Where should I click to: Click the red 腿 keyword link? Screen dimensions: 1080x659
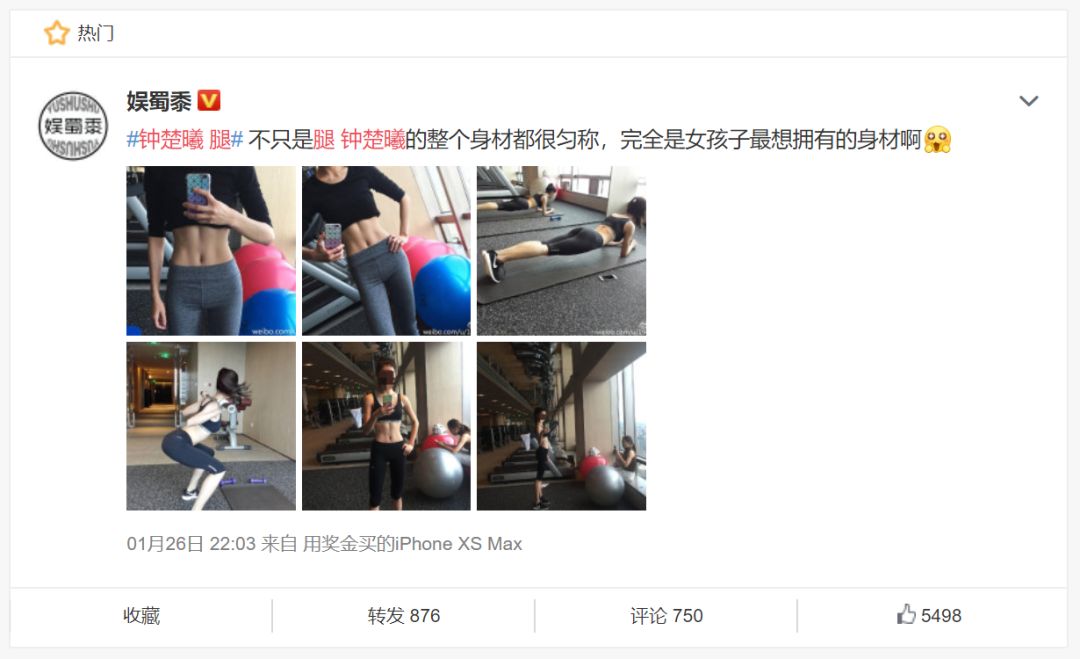click(x=324, y=140)
